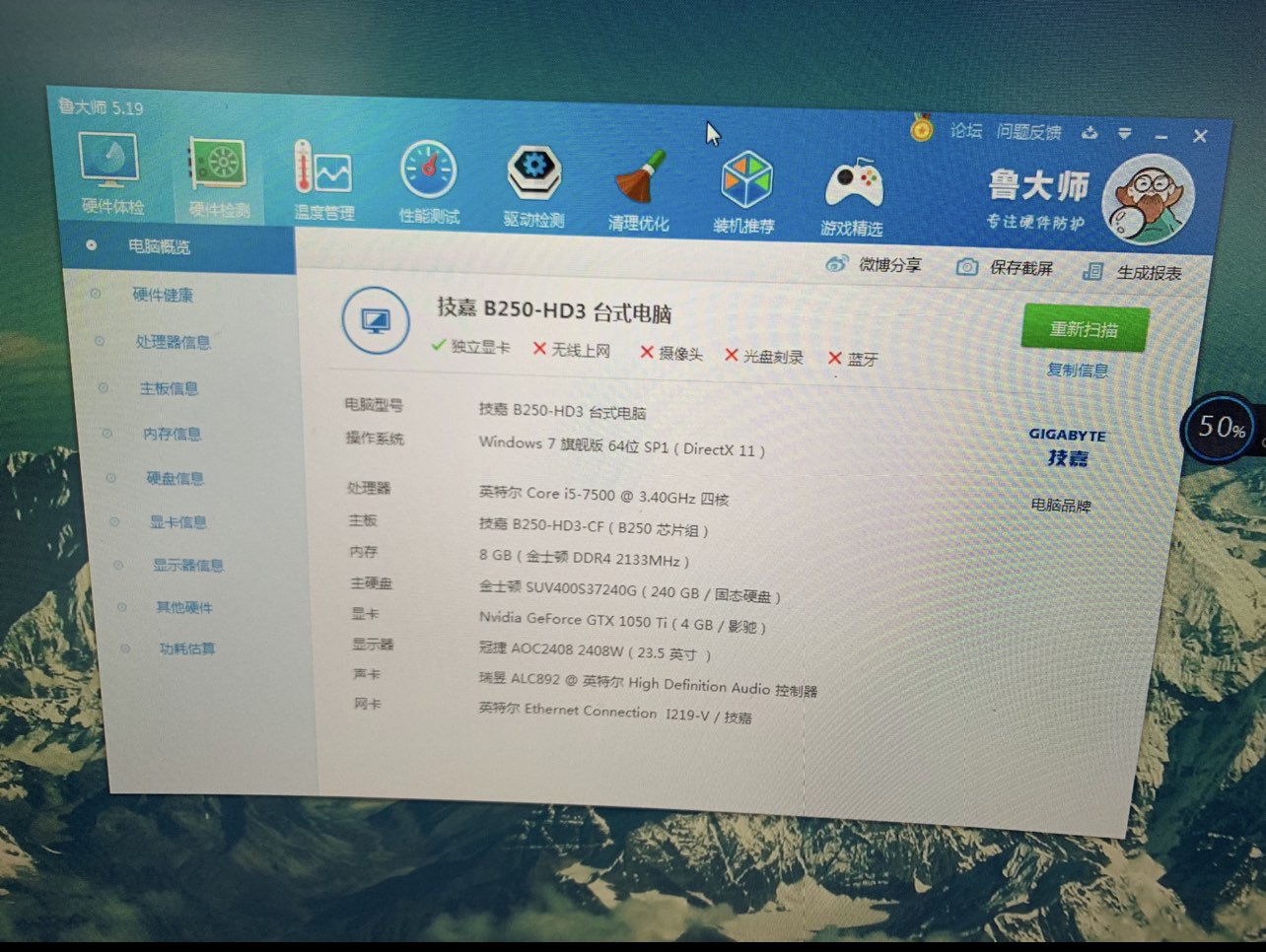This screenshot has height=952, width=1266.
Task: Click the B250-HD3-CF motherboard value
Action: 594,526
